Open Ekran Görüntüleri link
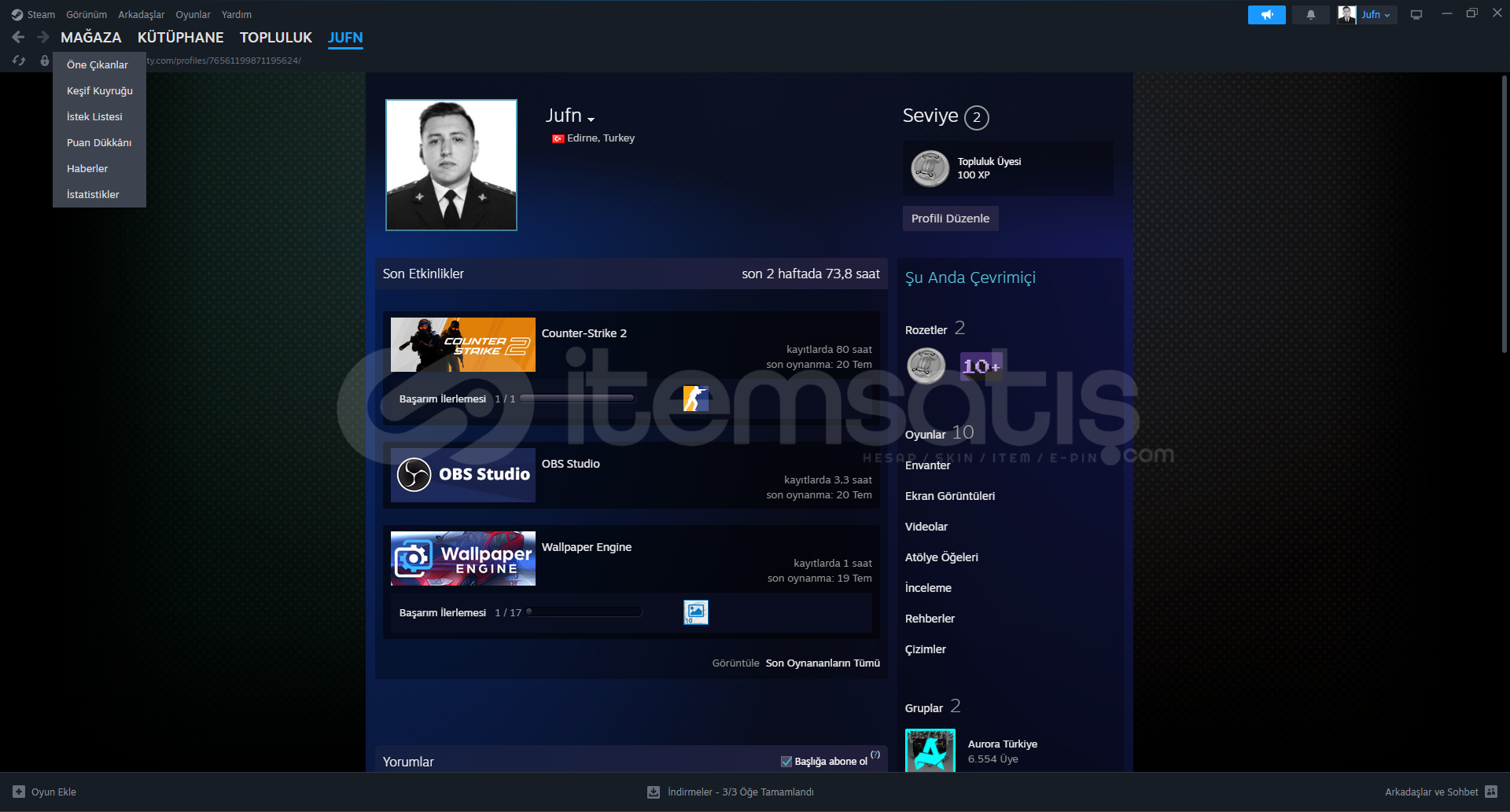The image size is (1510, 812). point(950,496)
